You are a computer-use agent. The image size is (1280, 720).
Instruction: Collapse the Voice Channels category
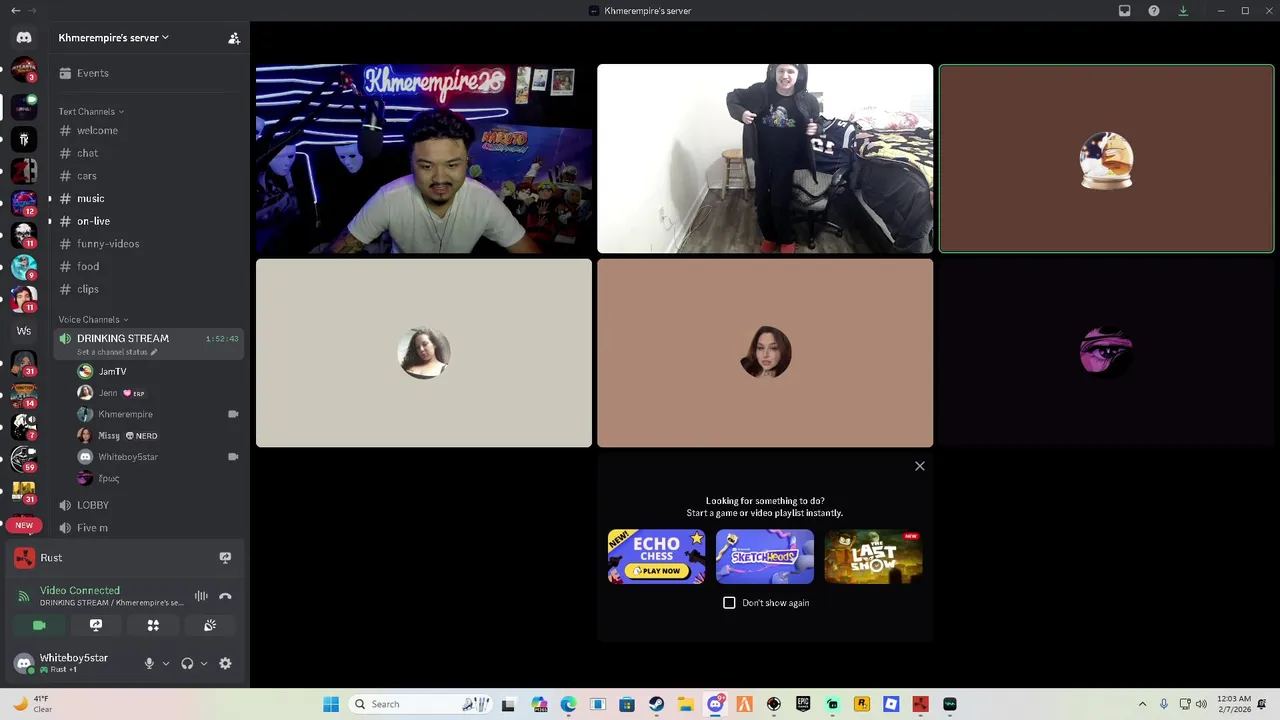pos(93,319)
